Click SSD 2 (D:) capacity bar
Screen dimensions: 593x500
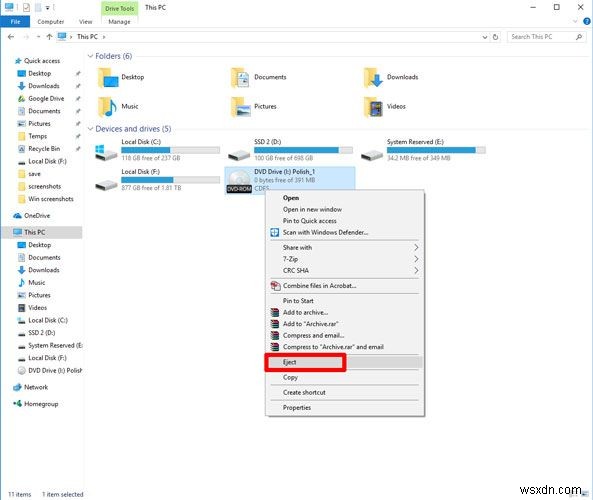click(303, 150)
